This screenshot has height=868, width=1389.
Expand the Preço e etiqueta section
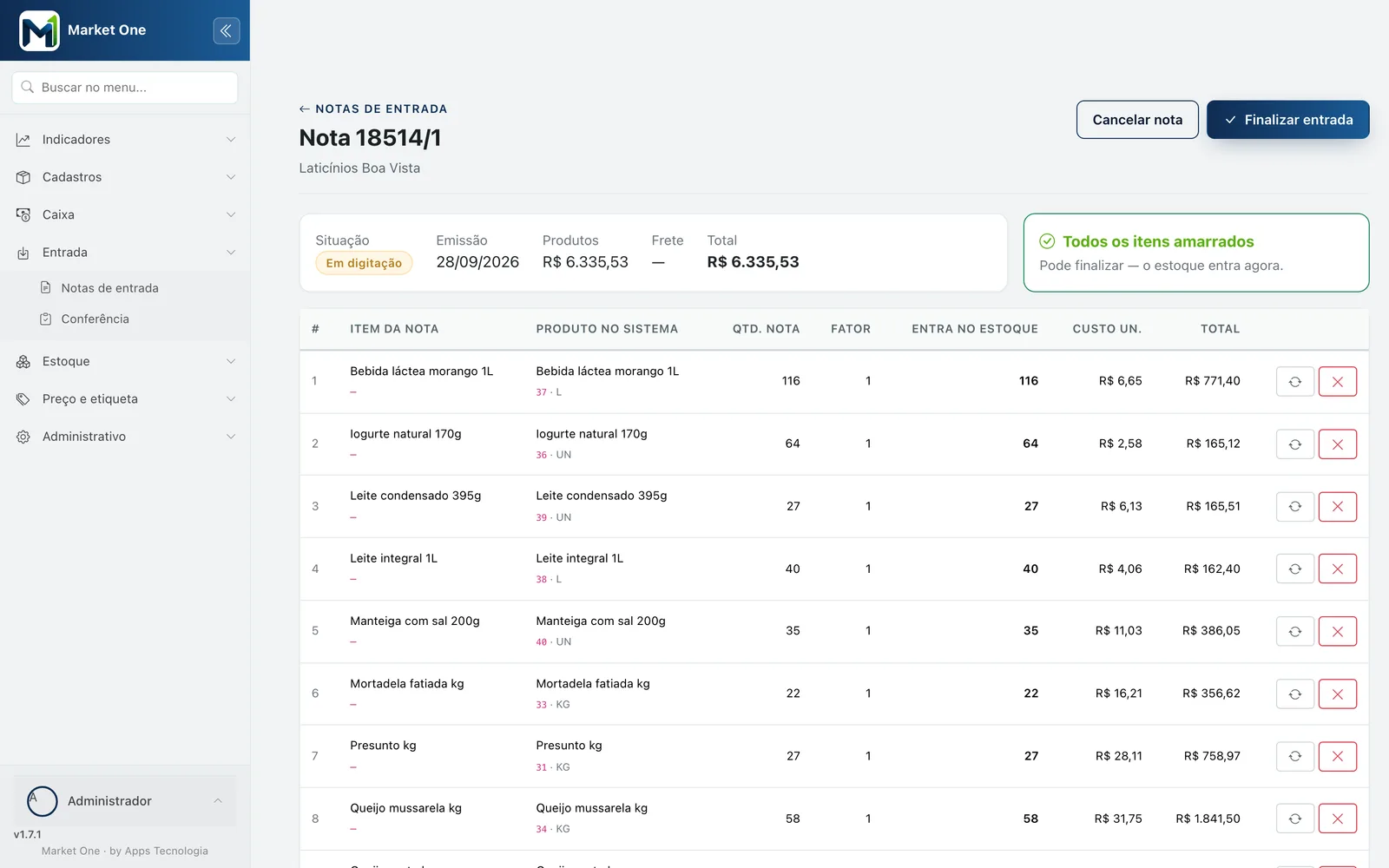pos(125,399)
